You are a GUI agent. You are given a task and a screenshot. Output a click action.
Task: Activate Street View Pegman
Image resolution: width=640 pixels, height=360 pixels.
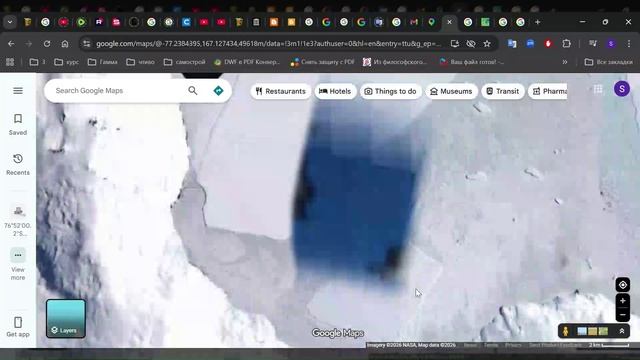565,331
